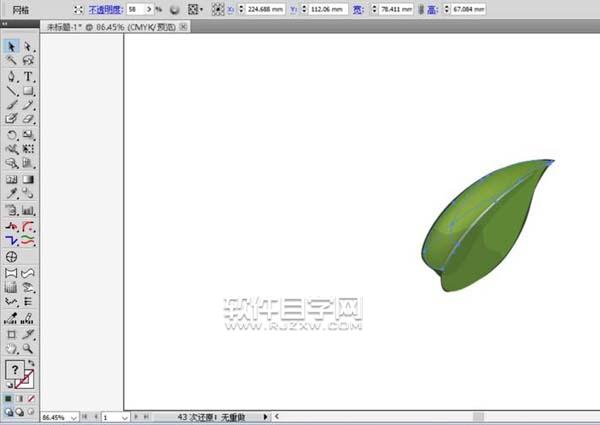Switch paint mode to Gradient
The height and width of the screenshot is (425, 600).
(20, 398)
